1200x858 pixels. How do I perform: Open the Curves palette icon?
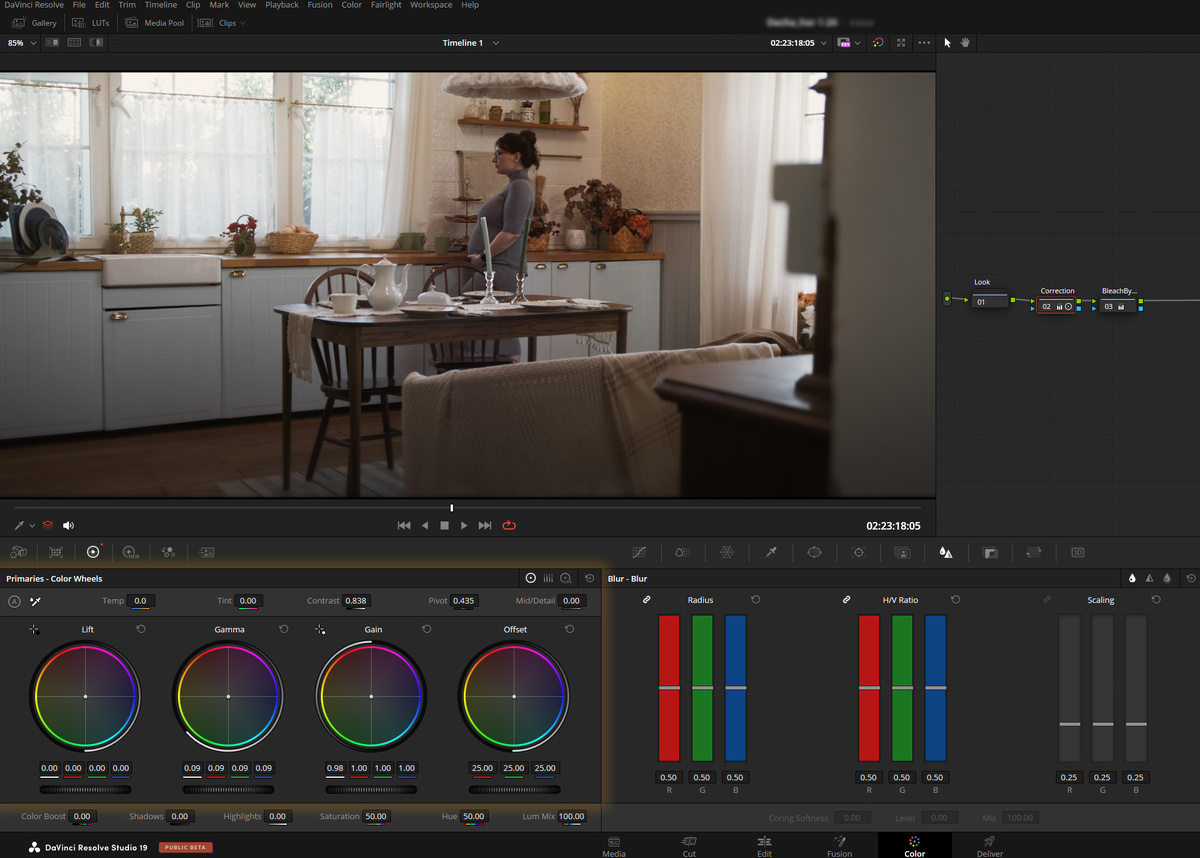[x=639, y=551]
